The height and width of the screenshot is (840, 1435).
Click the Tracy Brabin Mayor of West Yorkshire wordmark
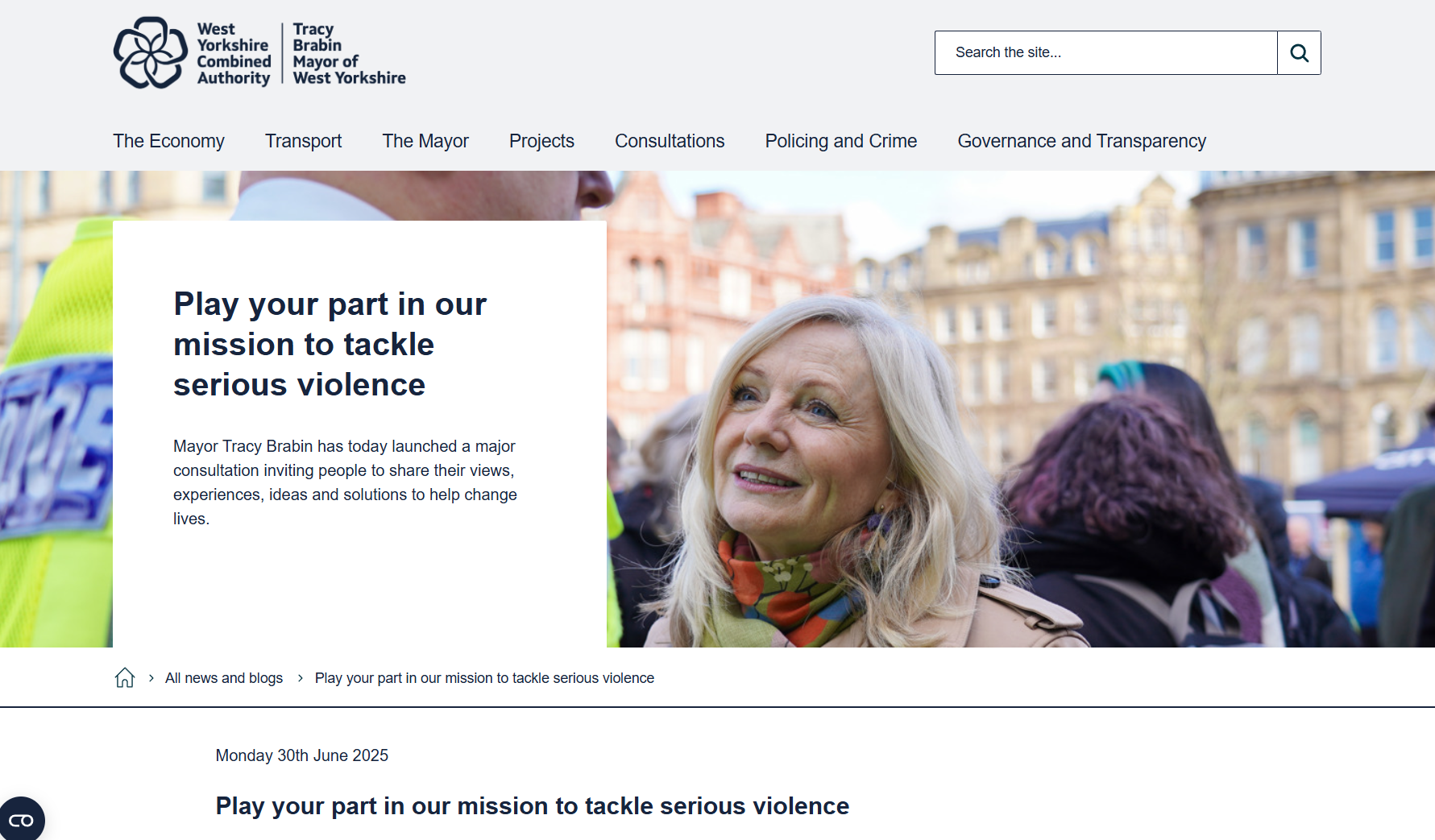point(348,54)
